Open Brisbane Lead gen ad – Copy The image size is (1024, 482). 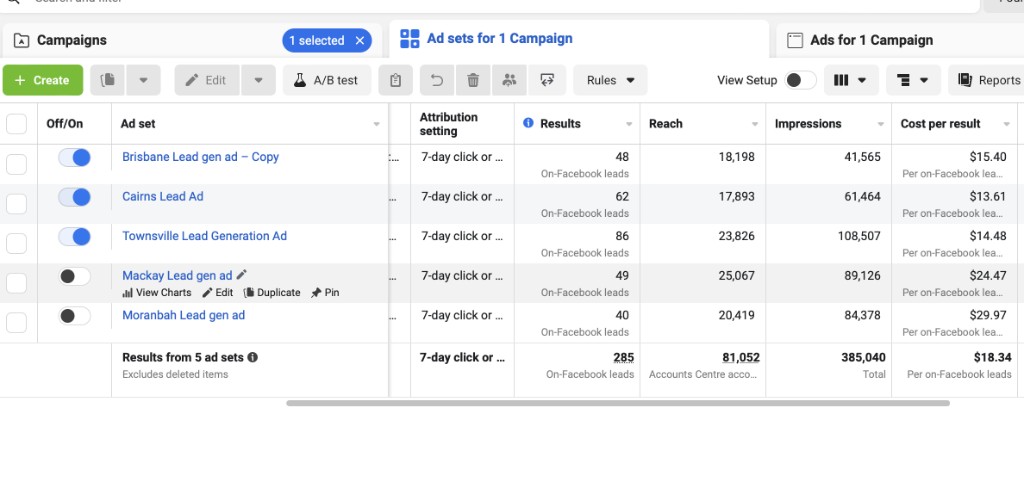pyautogui.click(x=200, y=157)
